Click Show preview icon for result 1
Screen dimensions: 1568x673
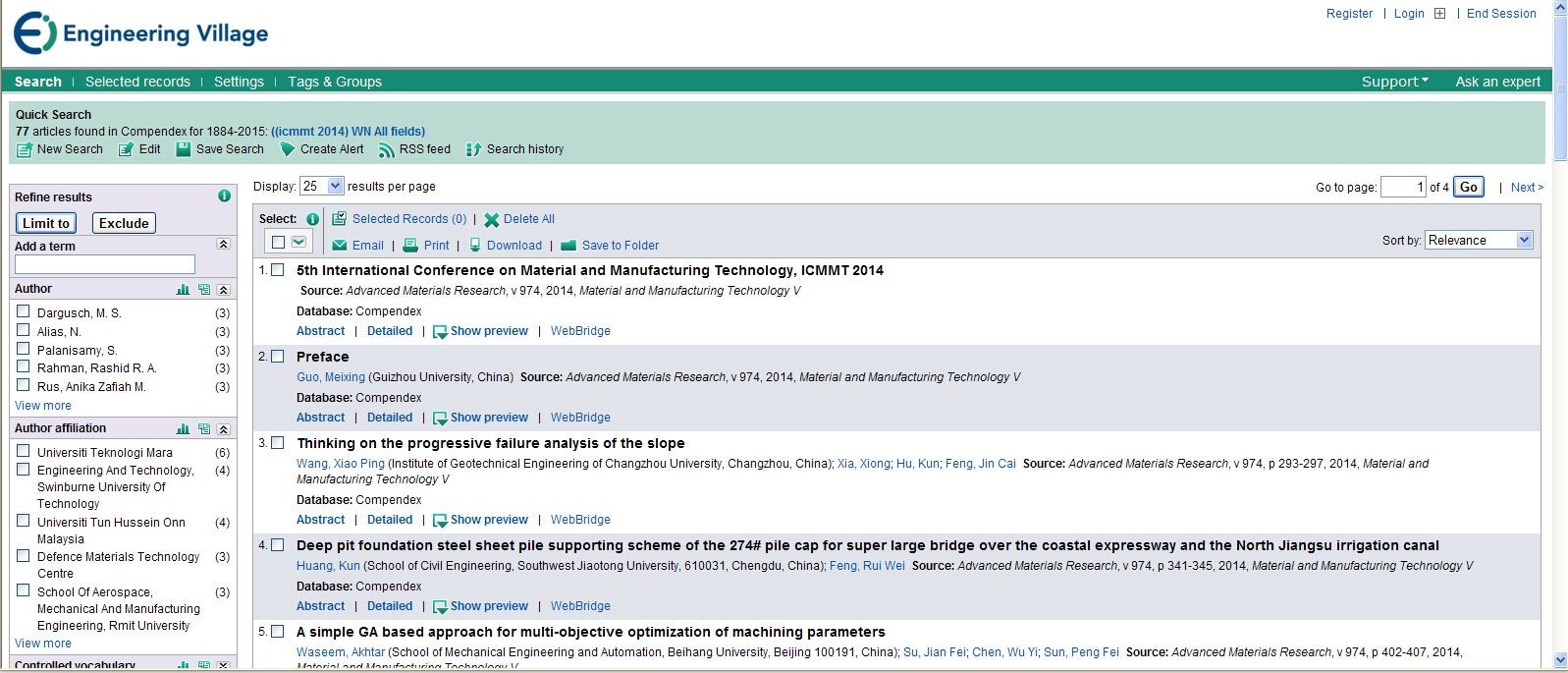click(x=440, y=332)
